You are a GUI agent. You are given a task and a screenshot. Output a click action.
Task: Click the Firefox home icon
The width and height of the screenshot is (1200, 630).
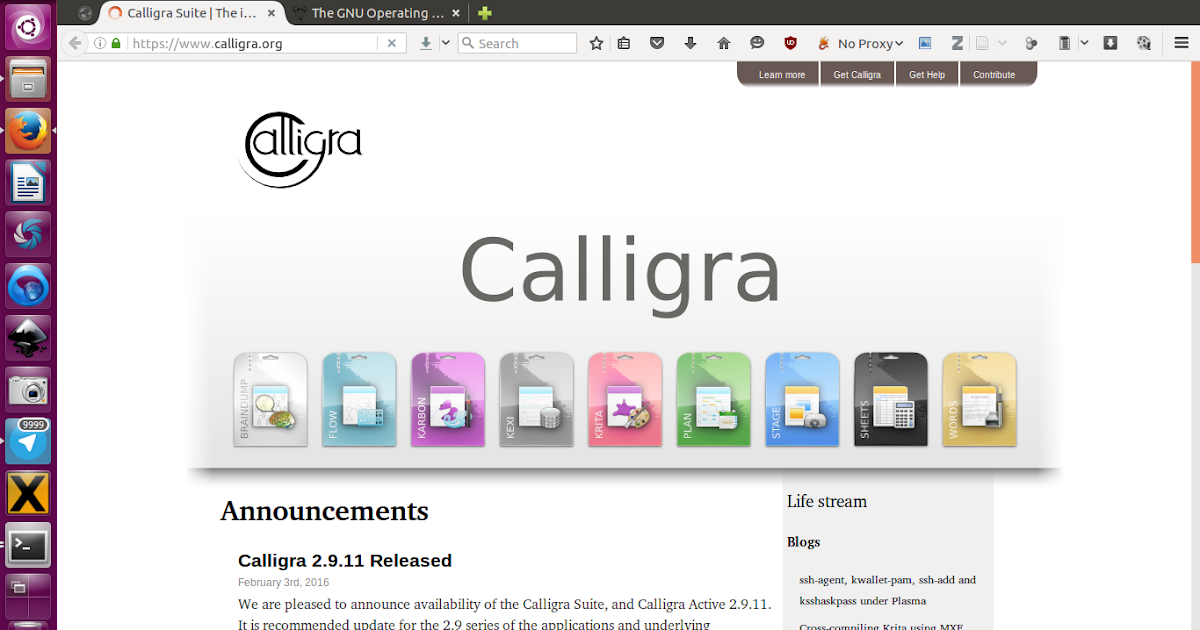[723, 43]
